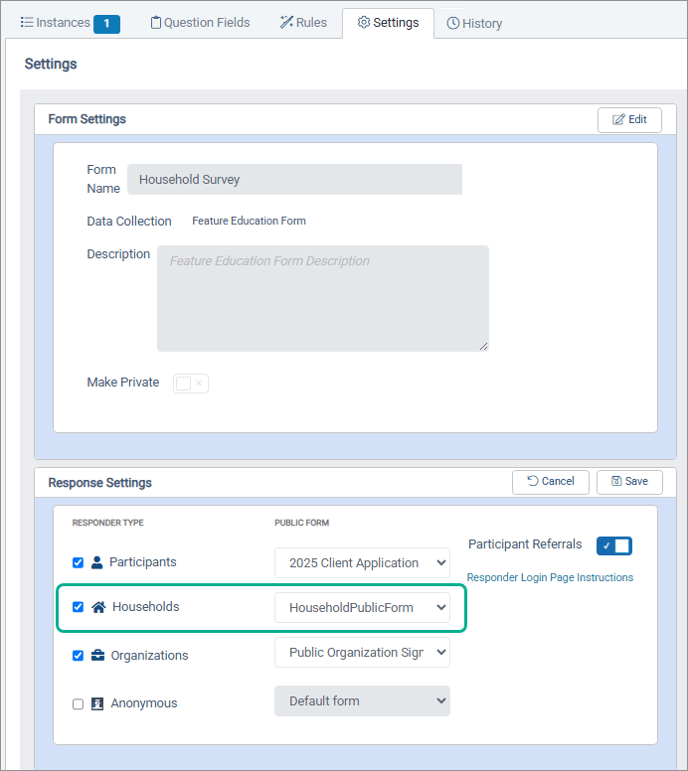This screenshot has width=688, height=771.
Task: Enable the Anonymous responder checkbox
Action: (x=78, y=704)
